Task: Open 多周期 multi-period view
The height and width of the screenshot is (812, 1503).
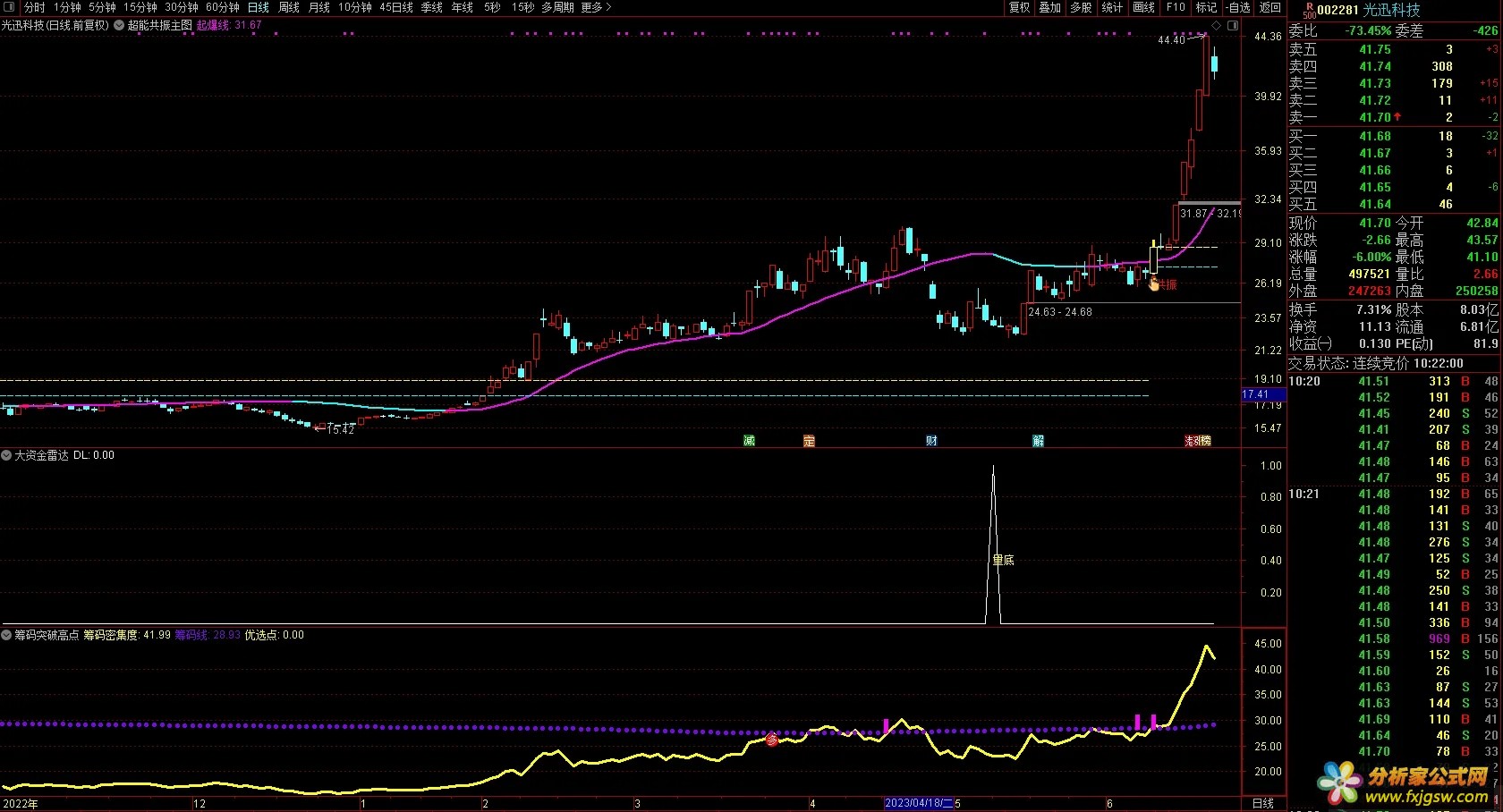Action: 557,7
